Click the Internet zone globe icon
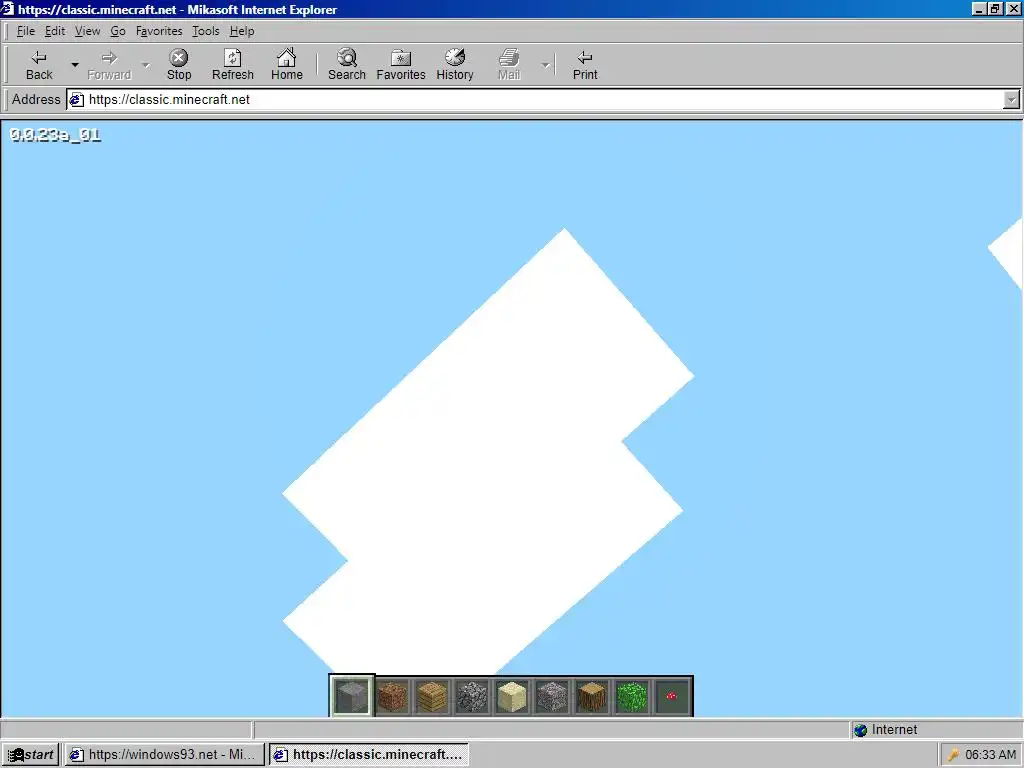 click(861, 730)
